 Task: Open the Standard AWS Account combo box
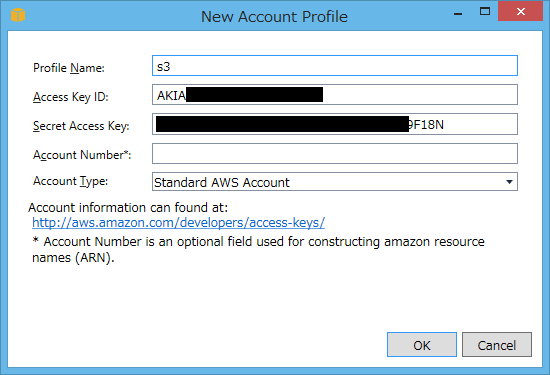pyautogui.click(x=335, y=182)
